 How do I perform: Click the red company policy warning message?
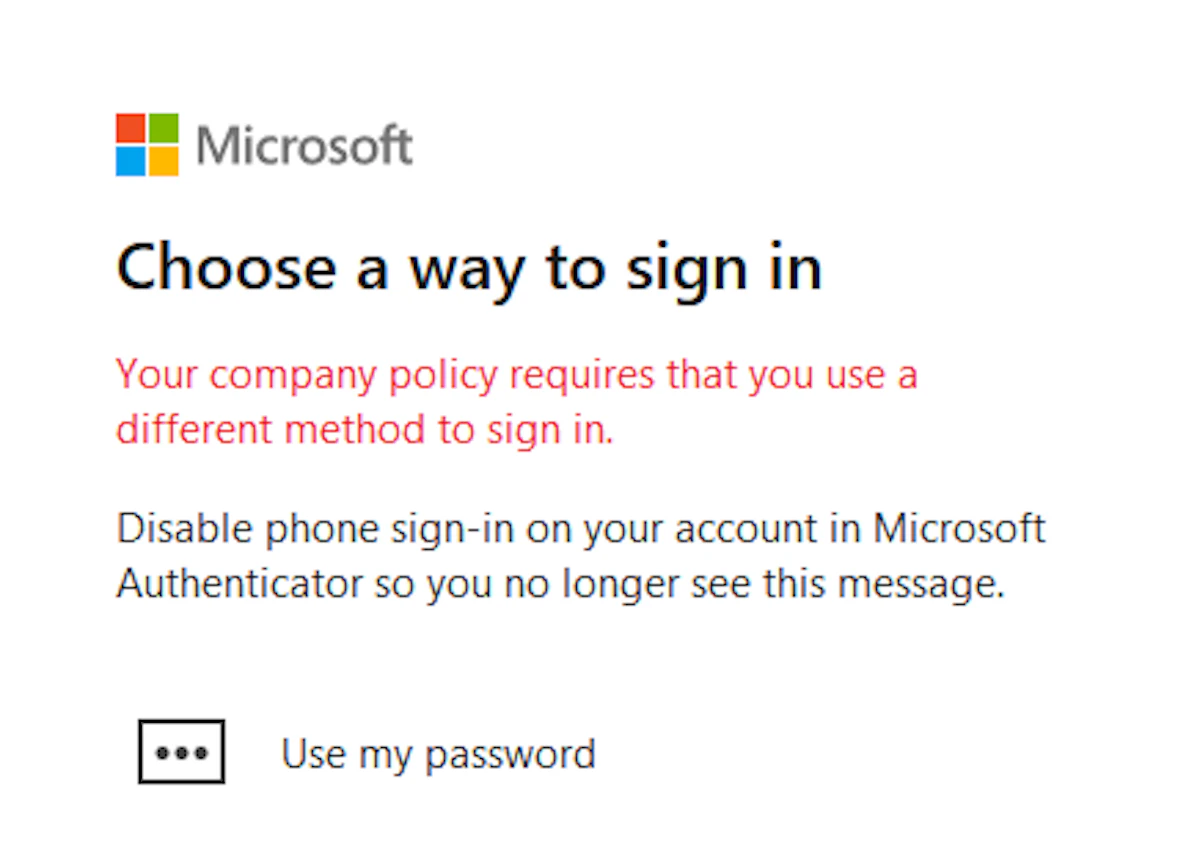[518, 400]
